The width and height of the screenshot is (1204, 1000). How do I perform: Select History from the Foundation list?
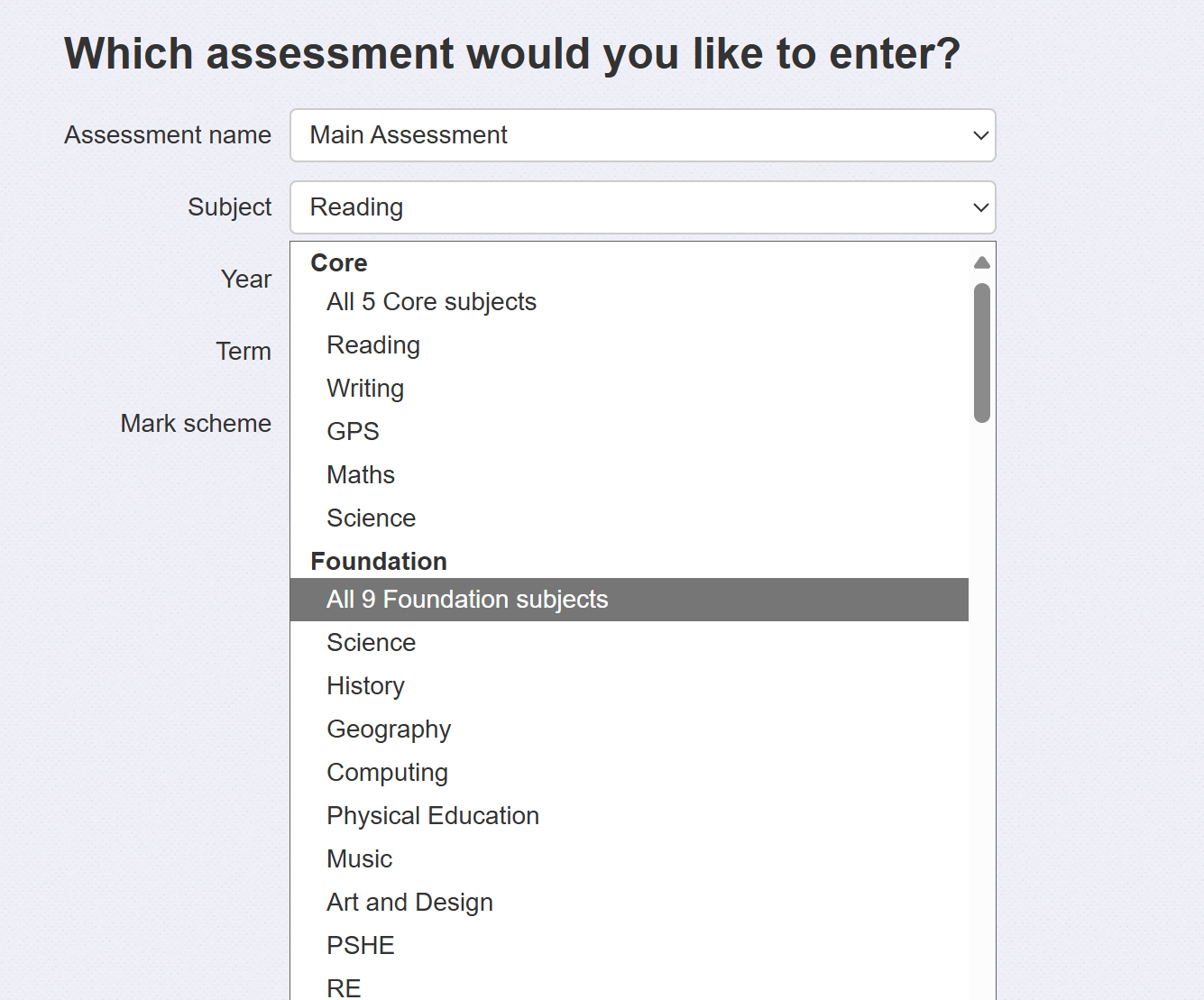click(365, 686)
